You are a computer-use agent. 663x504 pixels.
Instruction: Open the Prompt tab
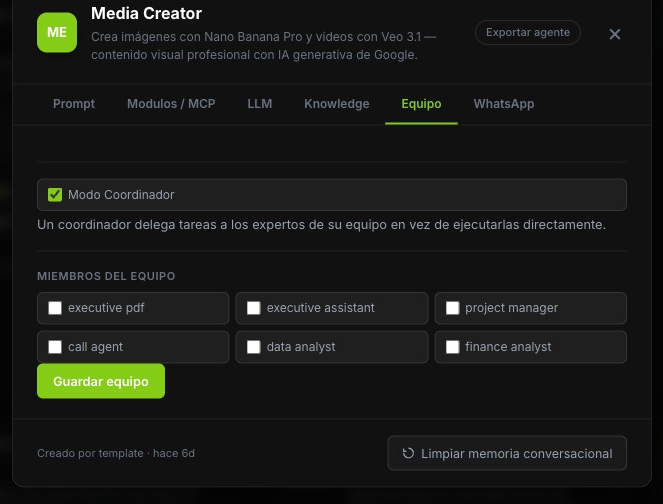(74, 104)
